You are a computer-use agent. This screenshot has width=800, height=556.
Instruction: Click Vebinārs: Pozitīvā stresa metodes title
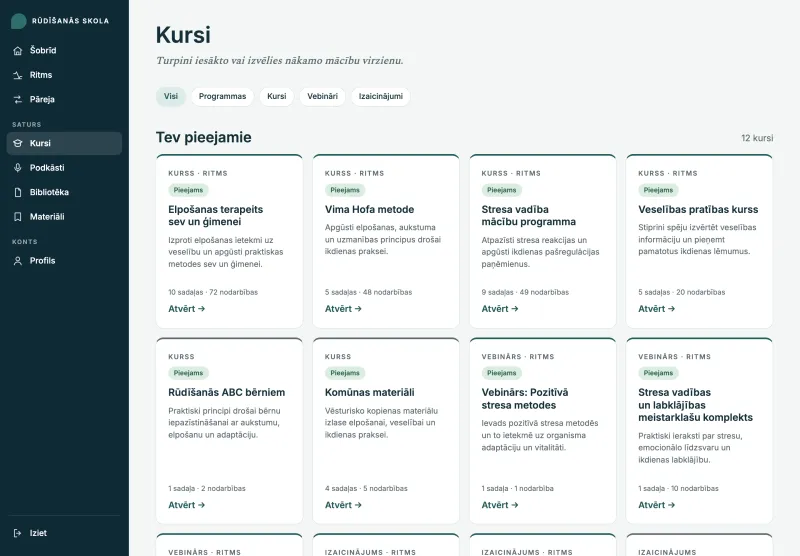525,399
